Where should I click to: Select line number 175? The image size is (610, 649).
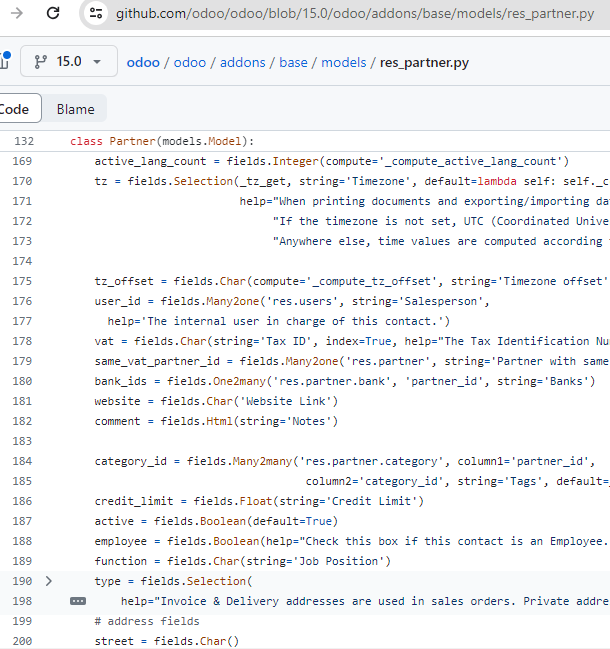coord(22,281)
